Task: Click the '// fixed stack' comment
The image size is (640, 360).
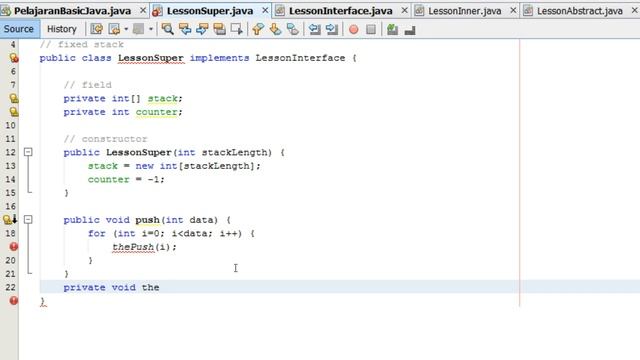Action: [x=82, y=44]
